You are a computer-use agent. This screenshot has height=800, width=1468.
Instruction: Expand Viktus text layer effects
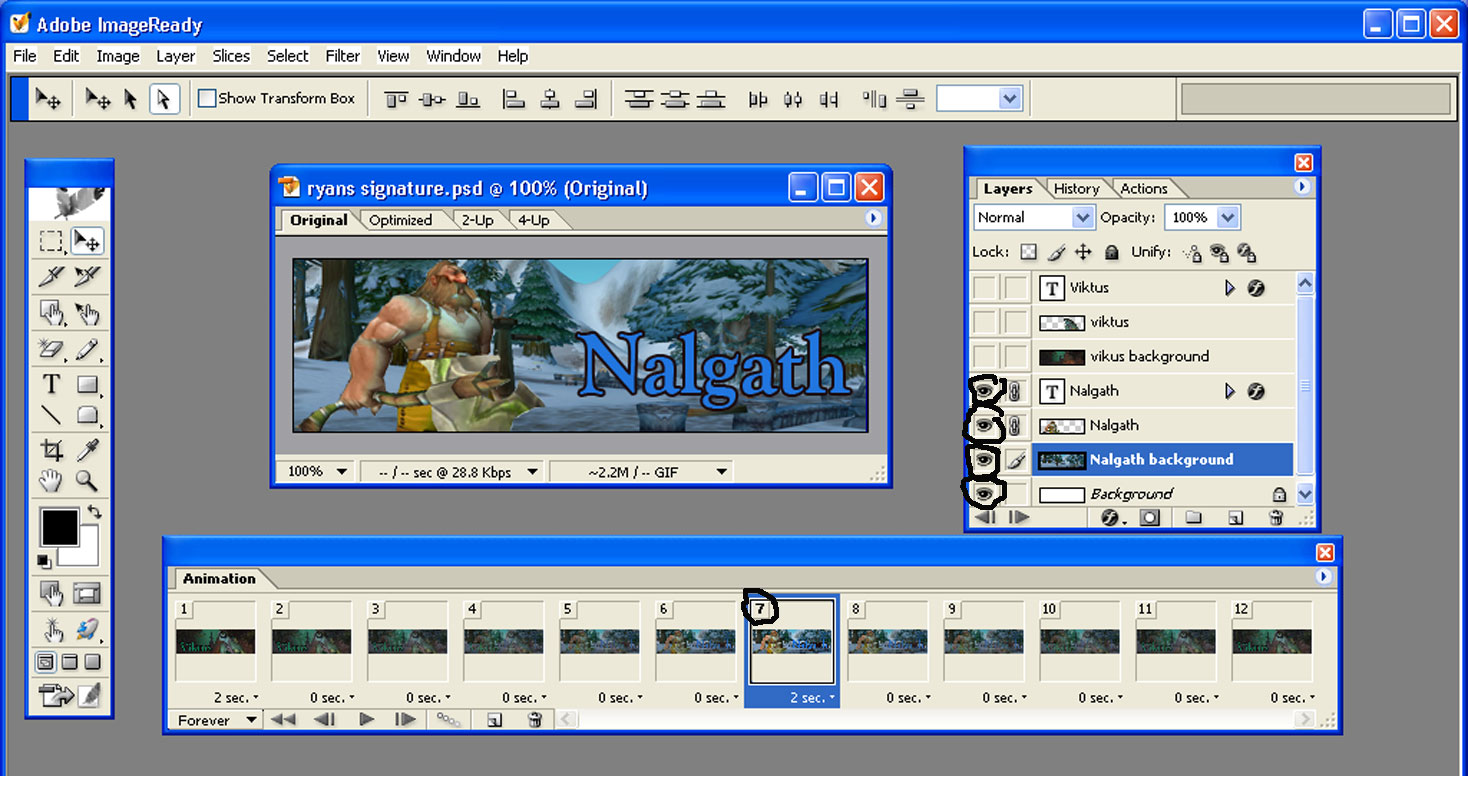(1230, 288)
